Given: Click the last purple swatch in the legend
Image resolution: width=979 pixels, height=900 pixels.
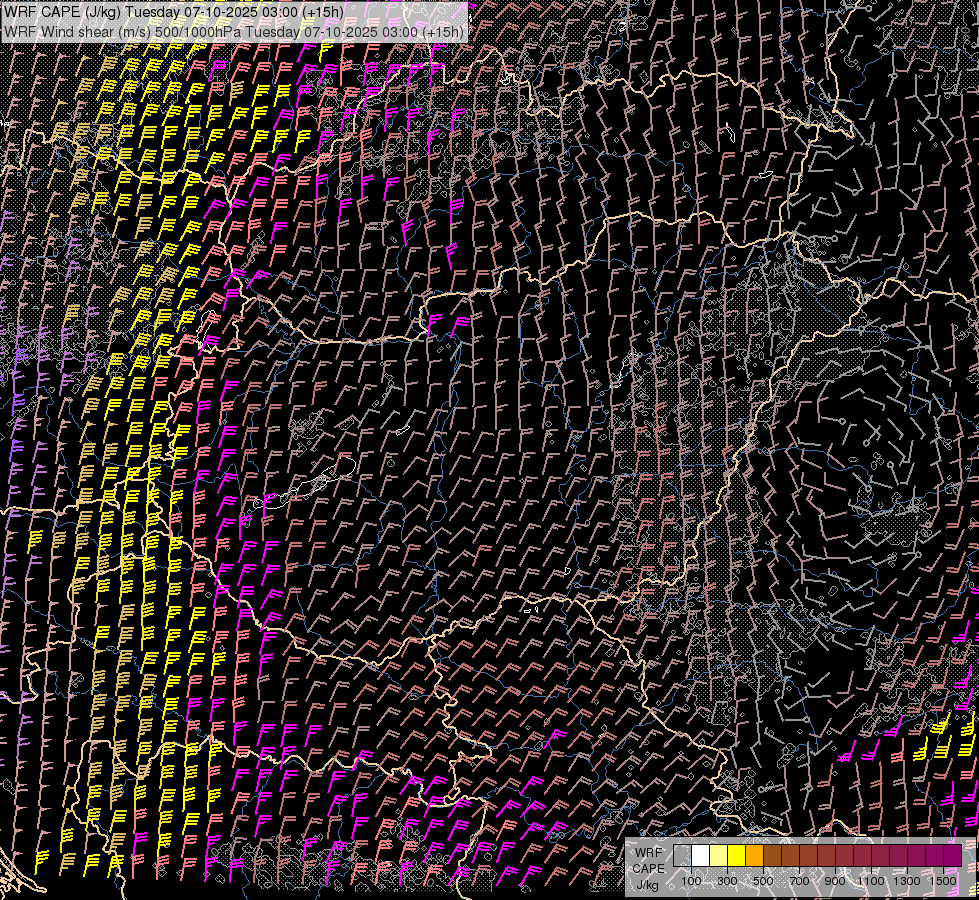Looking at the screenshot, I should point(952,856).
